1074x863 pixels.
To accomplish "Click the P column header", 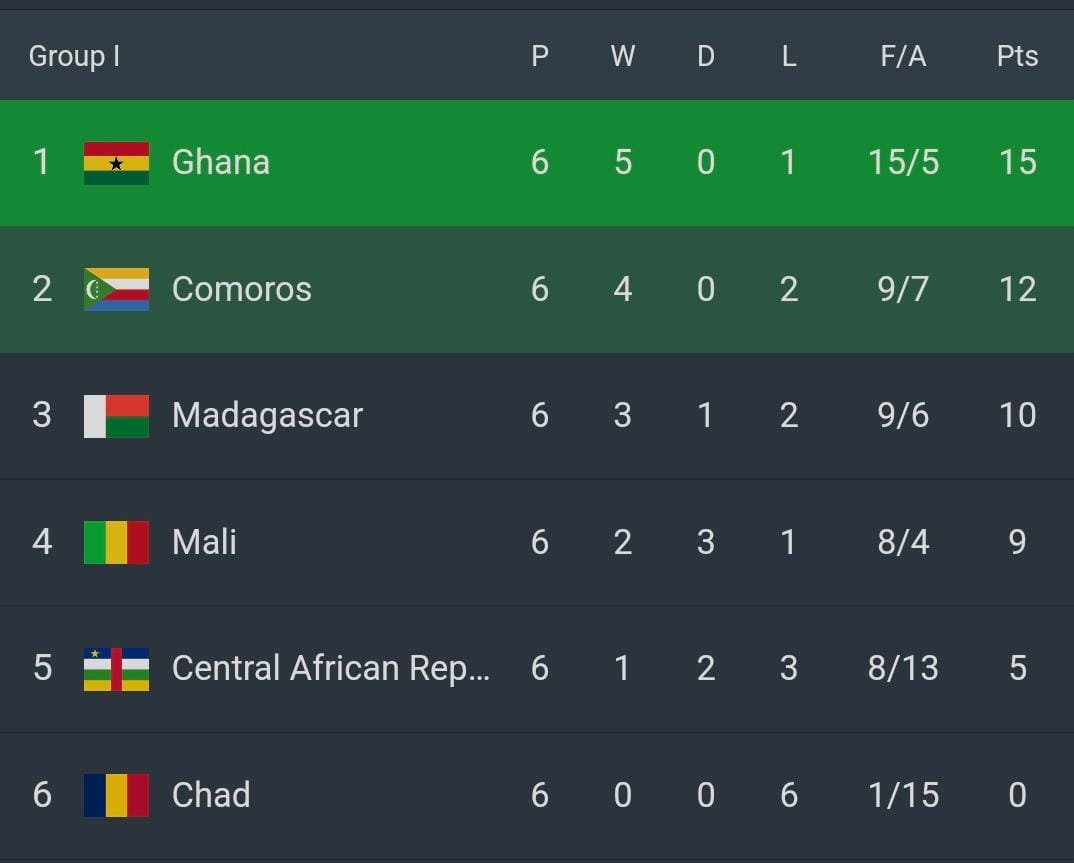I will 539,56.
